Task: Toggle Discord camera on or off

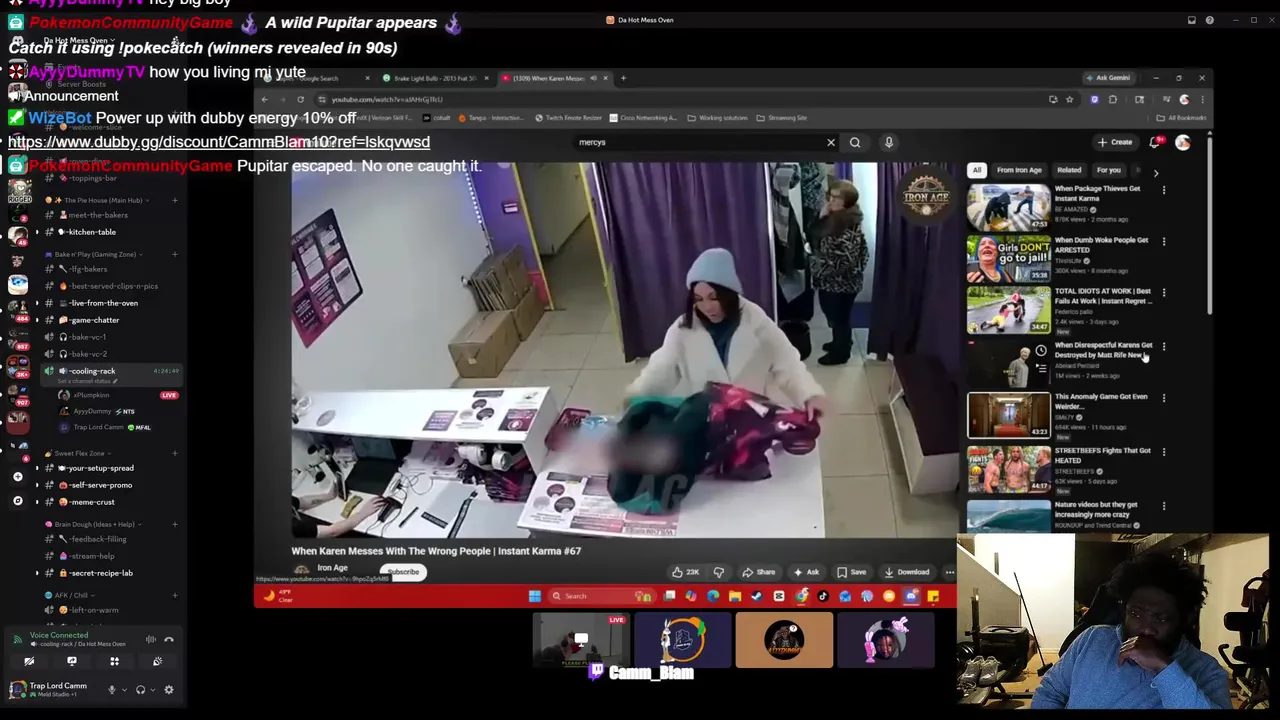Action: (29, 661)
